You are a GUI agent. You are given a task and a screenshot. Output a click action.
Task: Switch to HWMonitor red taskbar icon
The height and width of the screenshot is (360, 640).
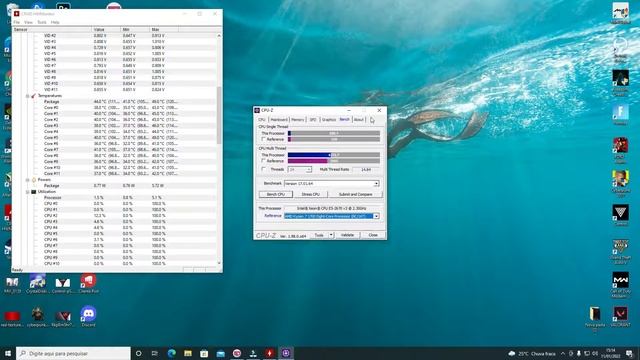coord(269,353)
